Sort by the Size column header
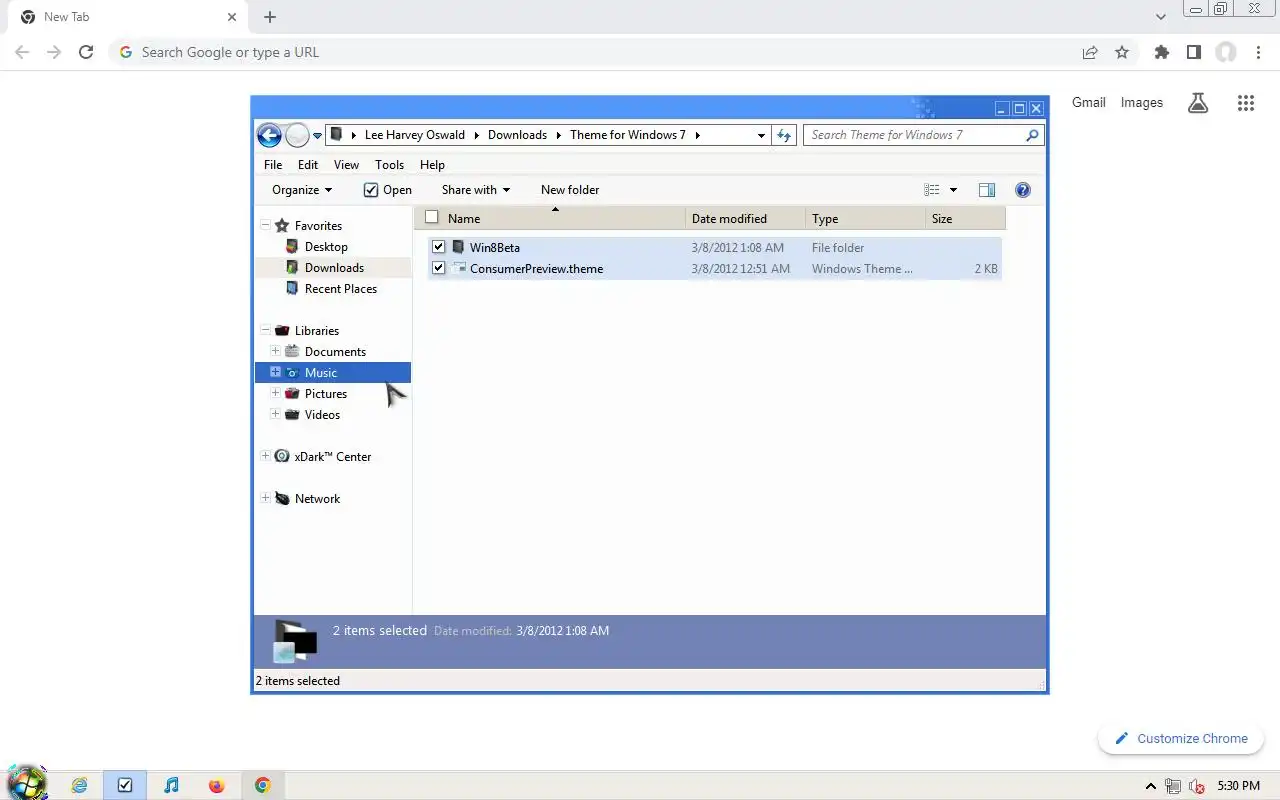Viewport: 1280px width, 800px height. [x=966, y=218]
